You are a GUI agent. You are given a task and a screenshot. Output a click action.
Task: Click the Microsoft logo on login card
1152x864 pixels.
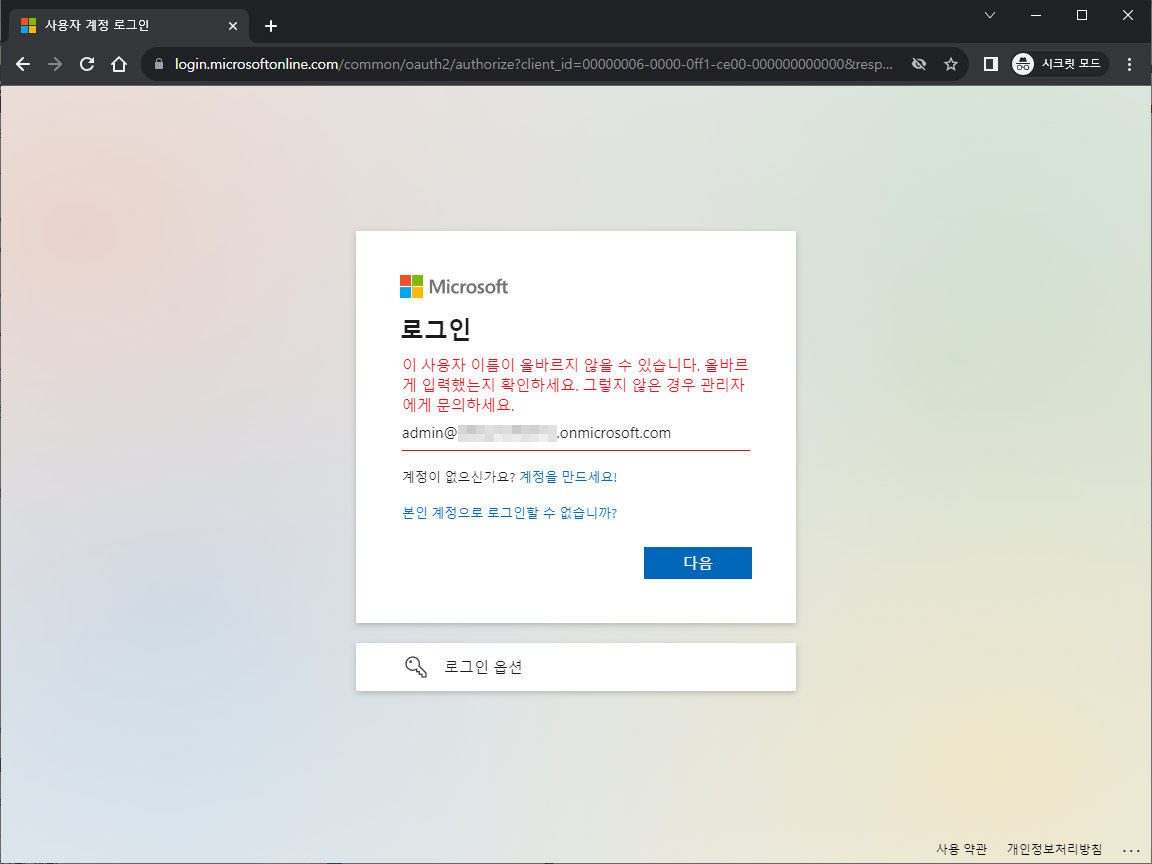click(x=453, y=287)
